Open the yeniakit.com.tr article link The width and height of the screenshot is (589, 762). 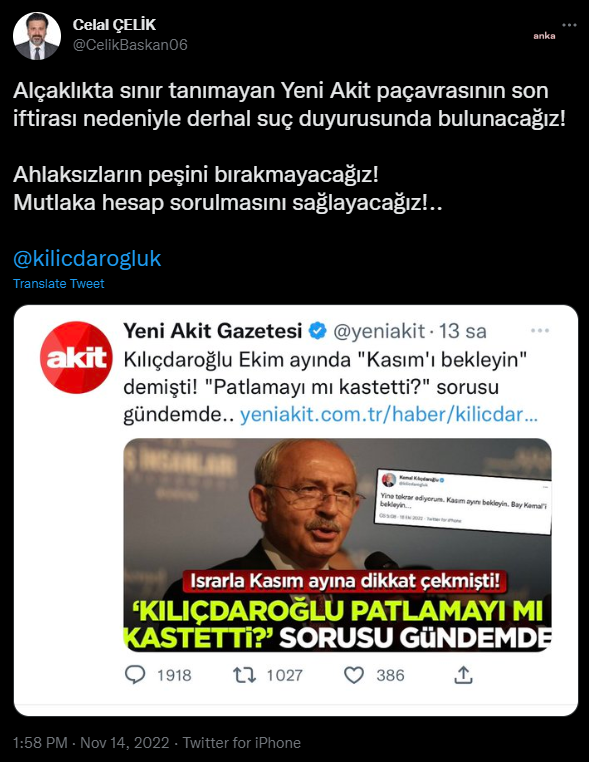click(x=389, y=415)
